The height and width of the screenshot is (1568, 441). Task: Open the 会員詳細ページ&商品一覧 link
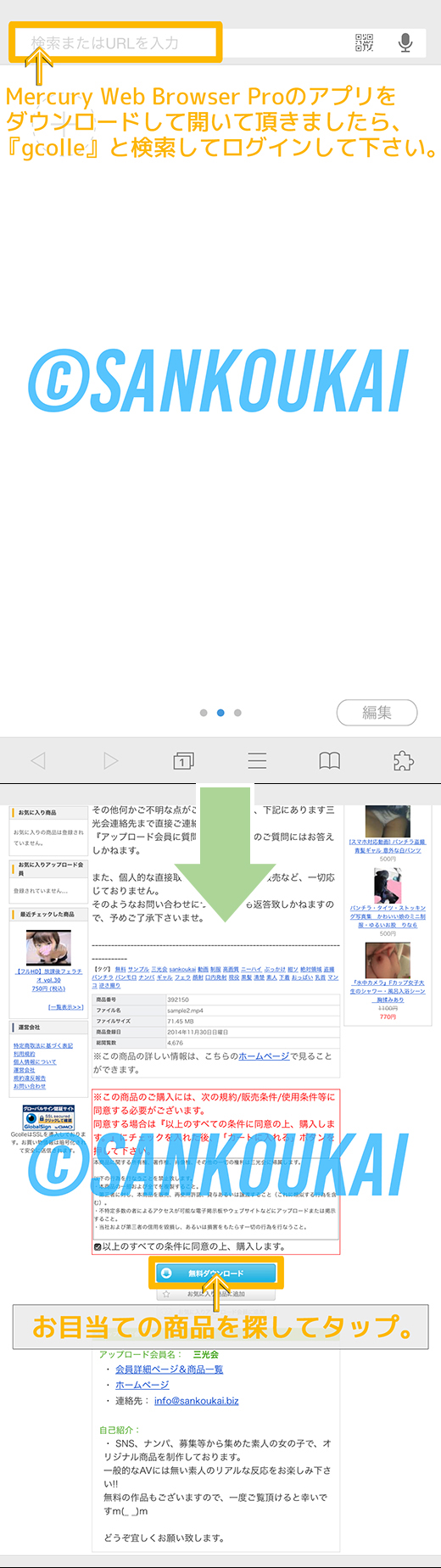(169, 1369)
